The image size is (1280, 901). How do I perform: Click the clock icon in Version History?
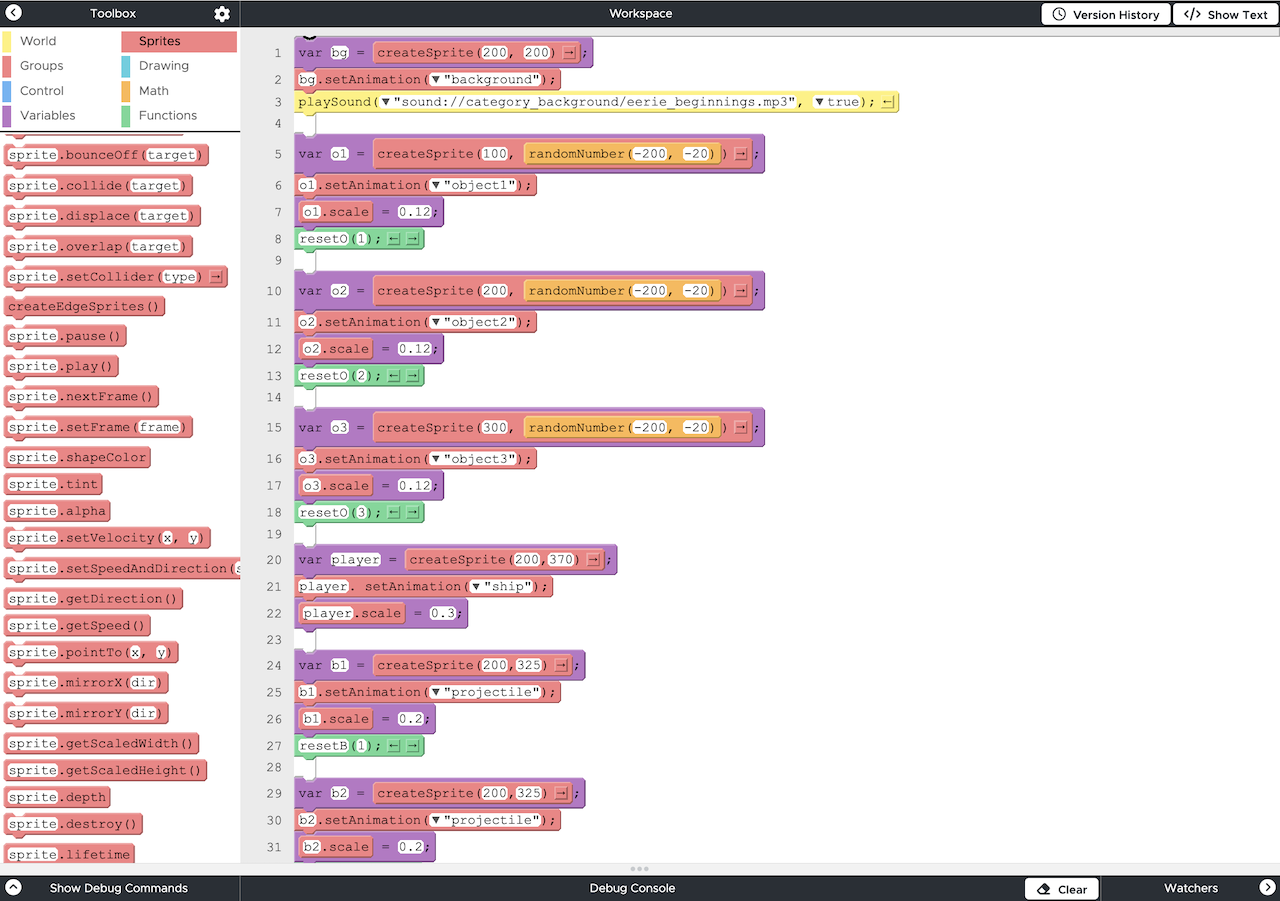pos(1059,15)
